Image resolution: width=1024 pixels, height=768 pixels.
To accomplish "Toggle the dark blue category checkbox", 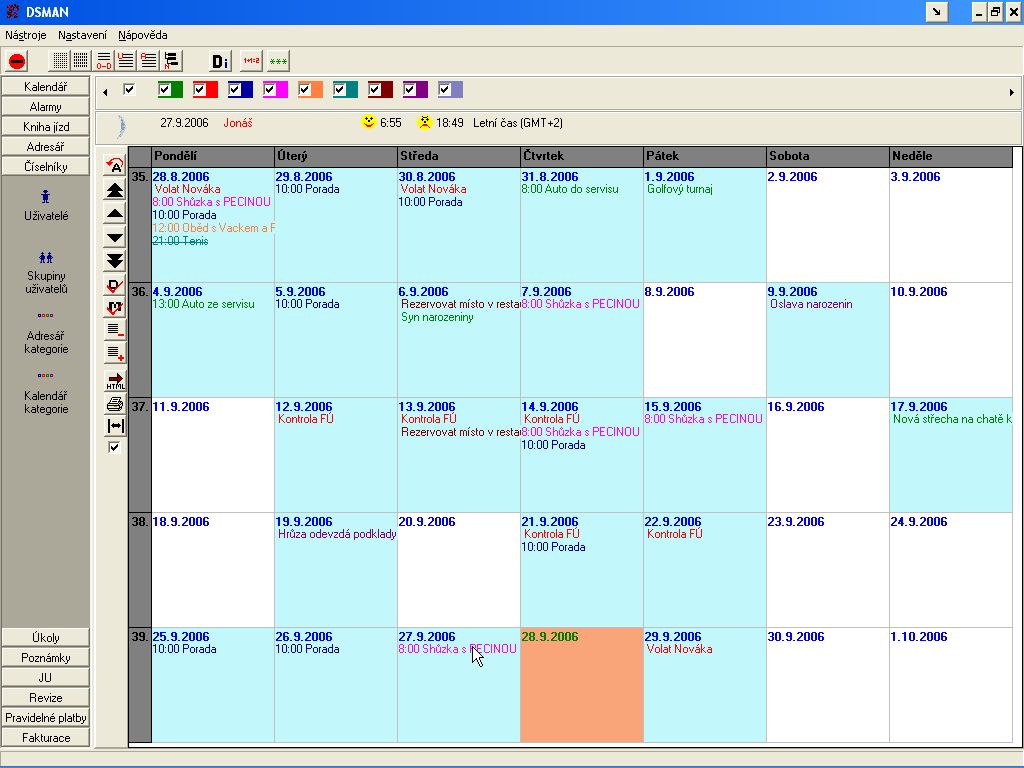I will (x=234, y=89).
